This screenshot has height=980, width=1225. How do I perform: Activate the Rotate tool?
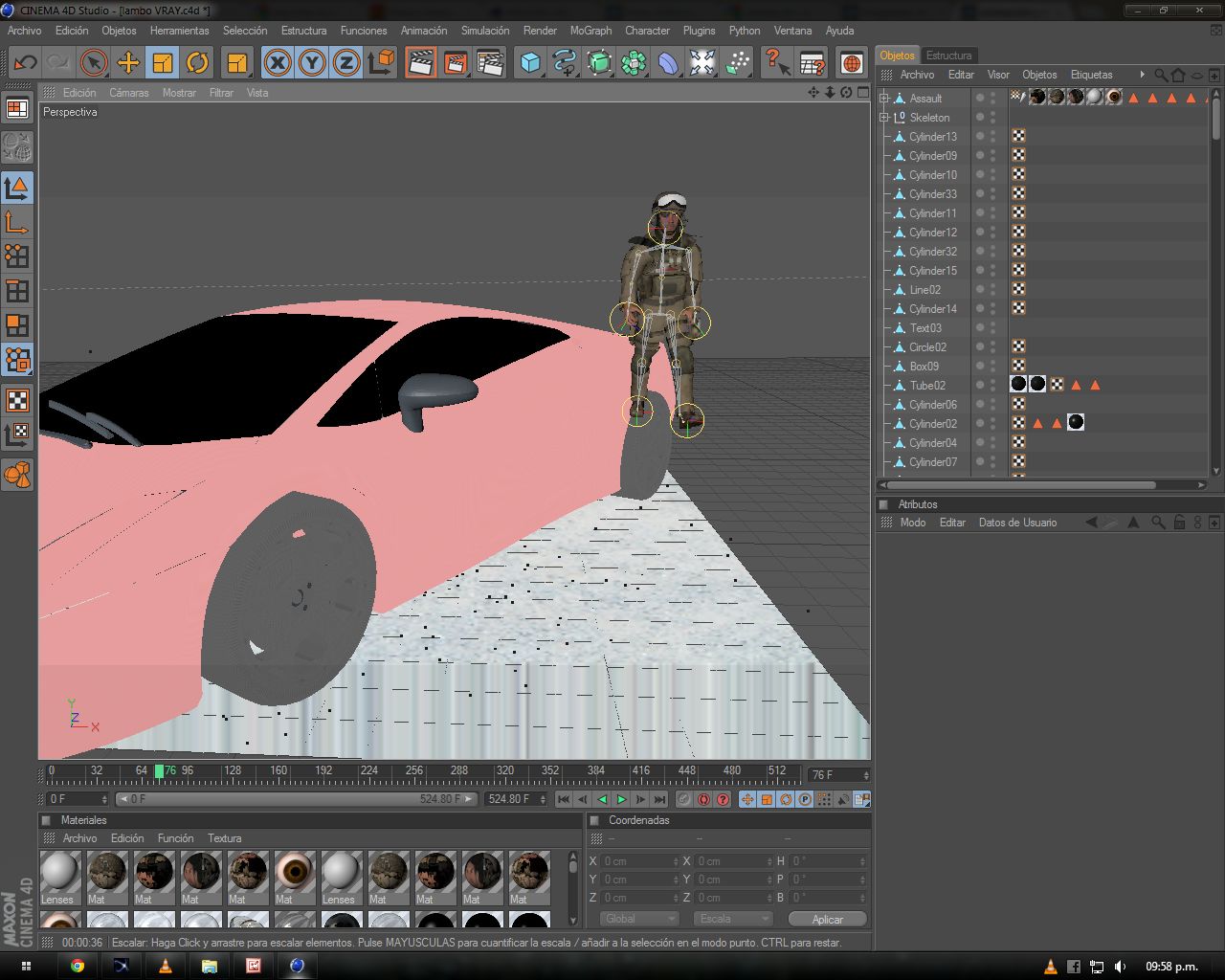[197, 63]
